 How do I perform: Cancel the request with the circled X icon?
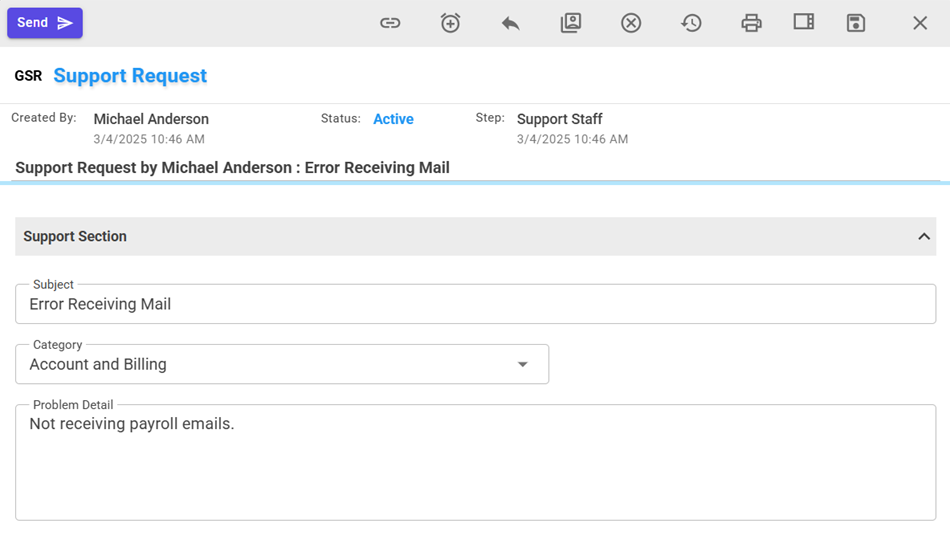[x=630, y=23]
